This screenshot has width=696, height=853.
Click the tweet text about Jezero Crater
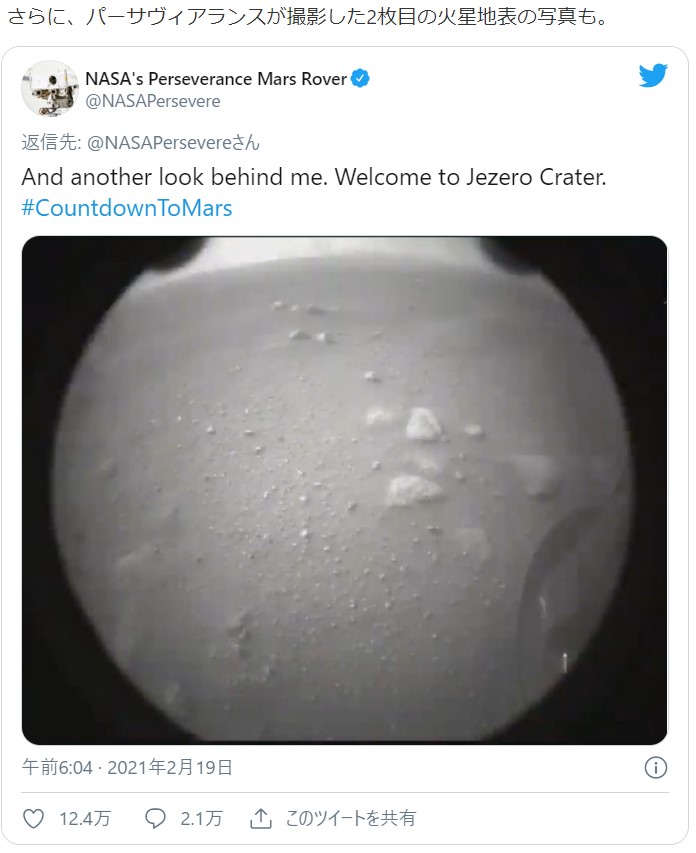pyautogui.click(x=314, y=177)
